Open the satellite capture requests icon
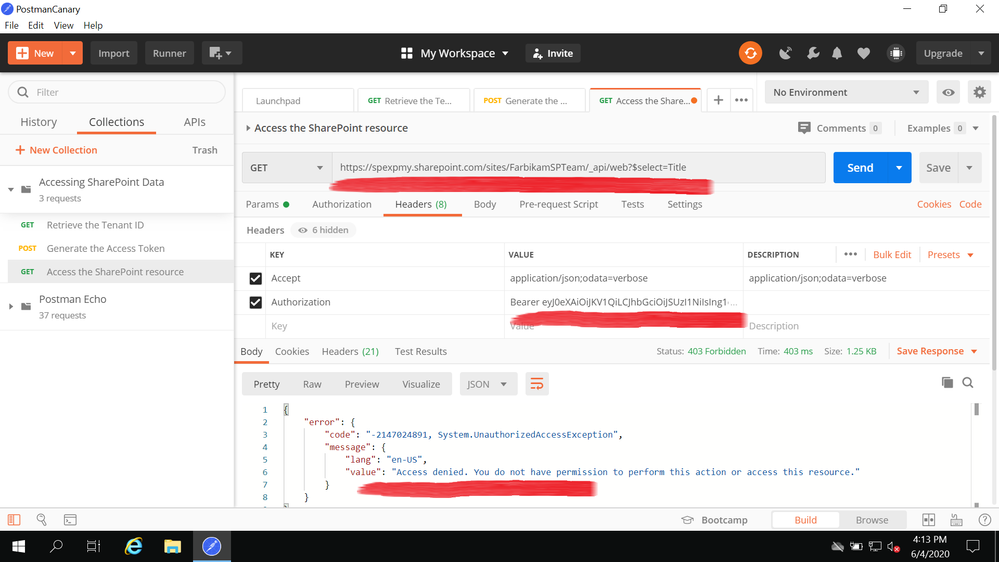 (x=786, y=54)
